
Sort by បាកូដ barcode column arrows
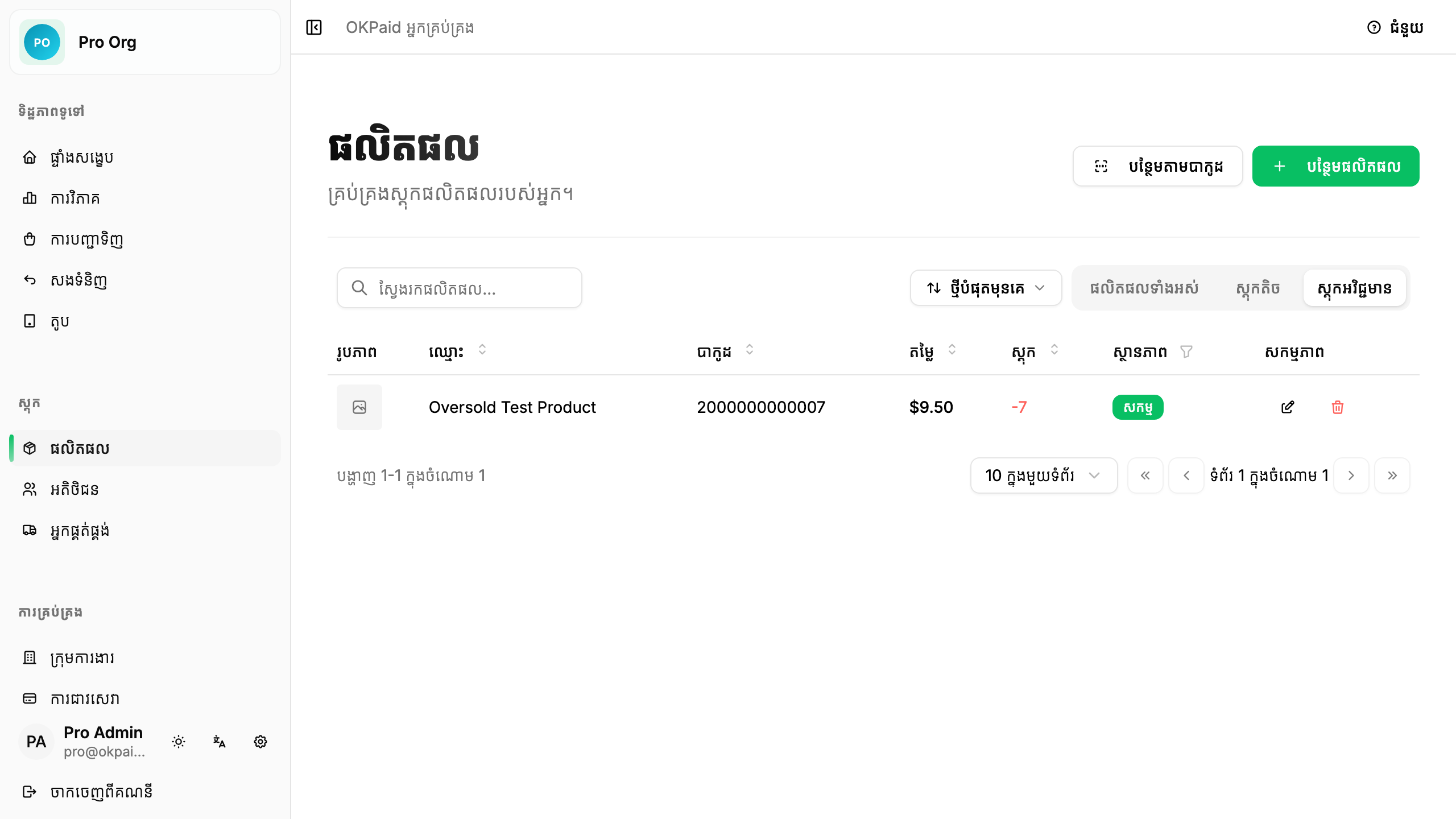point(750,349)
